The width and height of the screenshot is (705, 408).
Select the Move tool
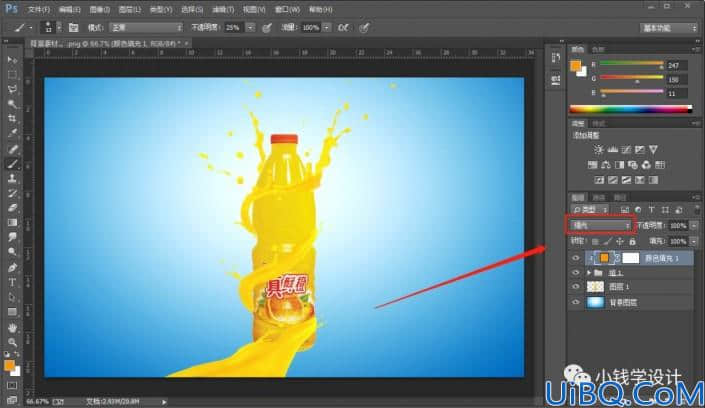(x=12, y=60)
